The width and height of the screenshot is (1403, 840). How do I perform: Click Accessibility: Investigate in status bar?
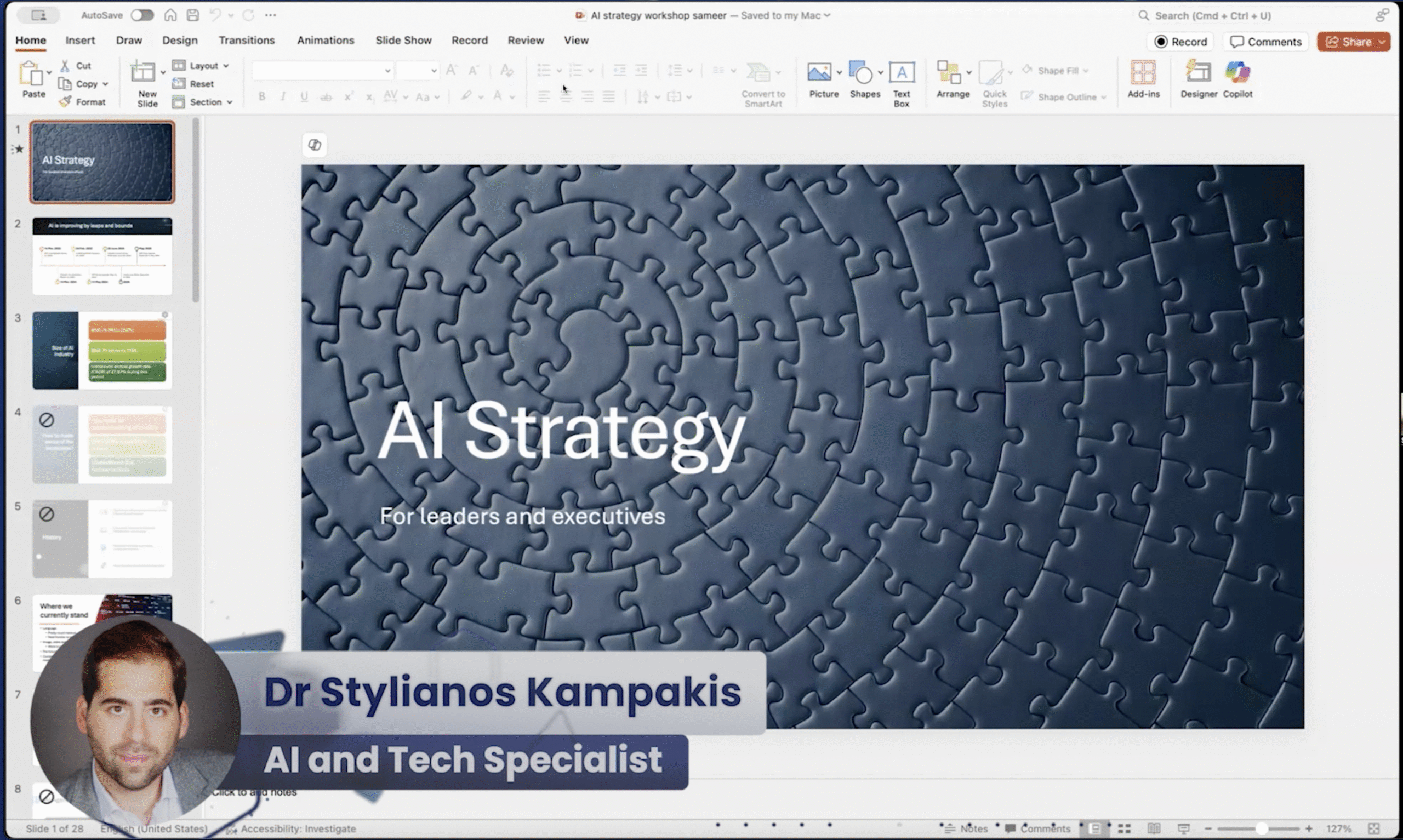tap(292, 828)
